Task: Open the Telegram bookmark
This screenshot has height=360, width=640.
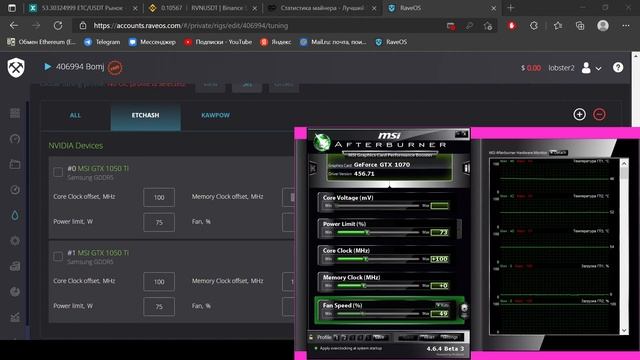Action: coord(102,42)
